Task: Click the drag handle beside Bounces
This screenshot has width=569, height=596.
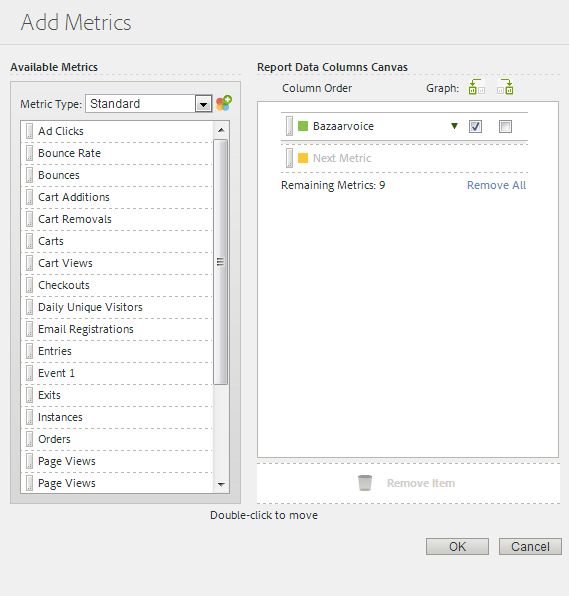Action: coord(29,175)
